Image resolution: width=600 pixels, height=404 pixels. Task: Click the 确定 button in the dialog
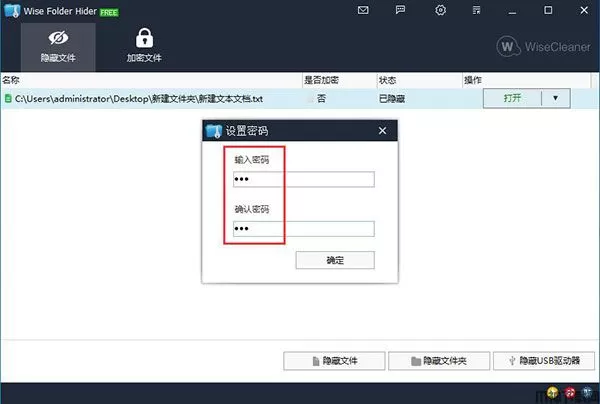(x=335, y=260)
